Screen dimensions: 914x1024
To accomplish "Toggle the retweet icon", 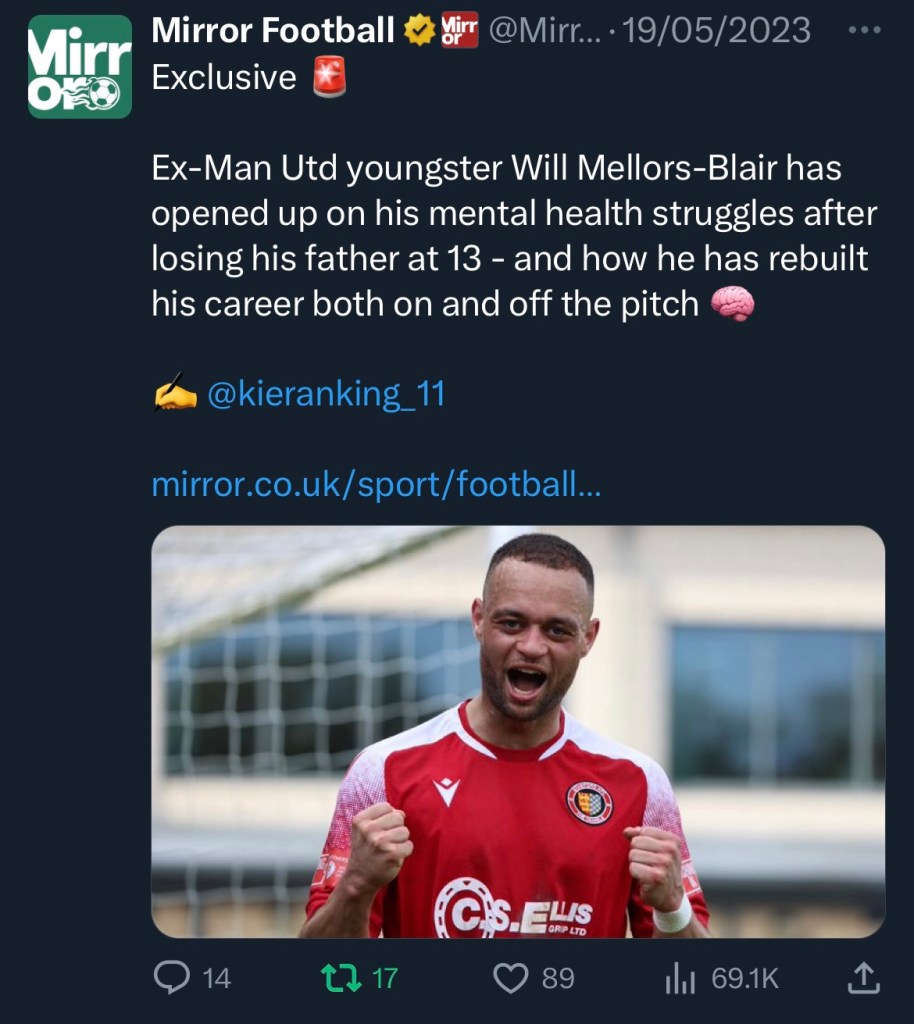I will point(342,977).
